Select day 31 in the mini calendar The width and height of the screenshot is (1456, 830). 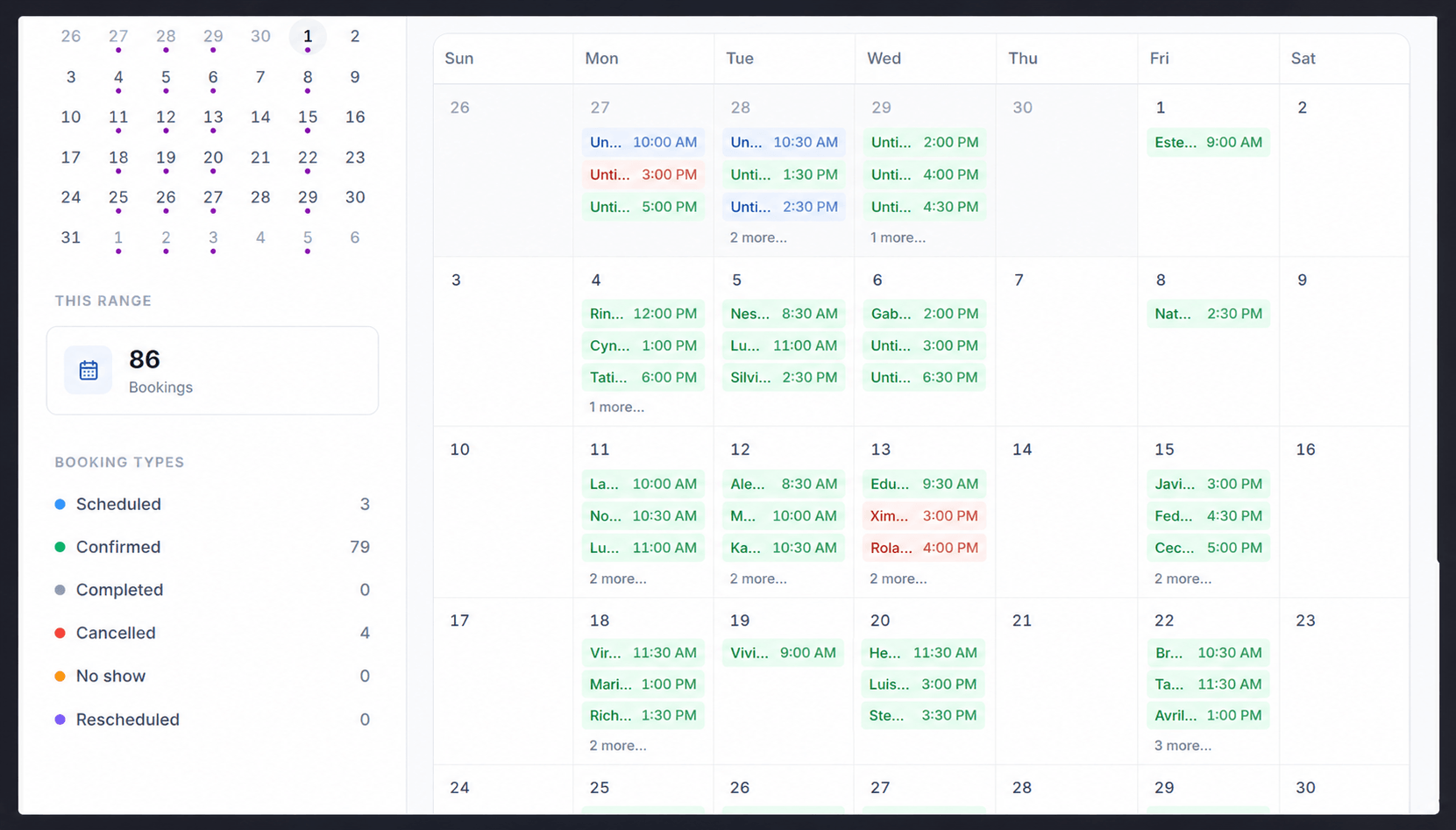[71, 238]
